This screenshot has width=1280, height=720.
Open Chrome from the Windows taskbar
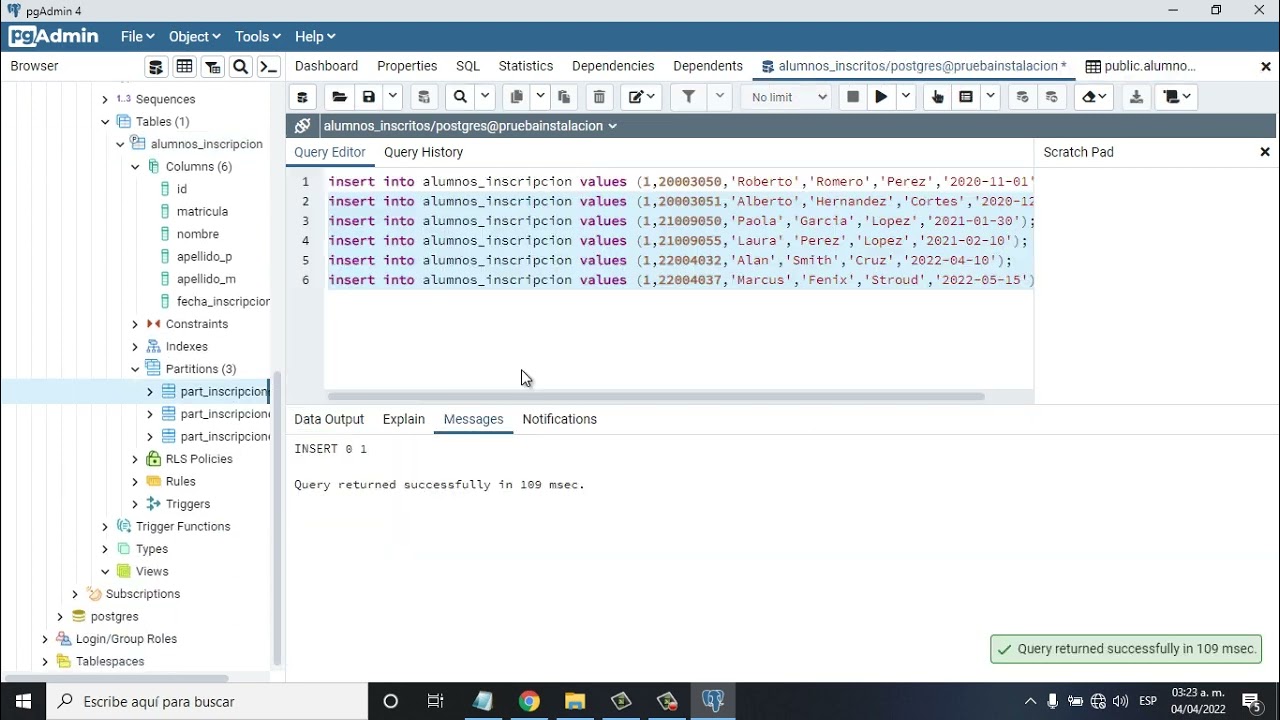[x=529, y=702]
